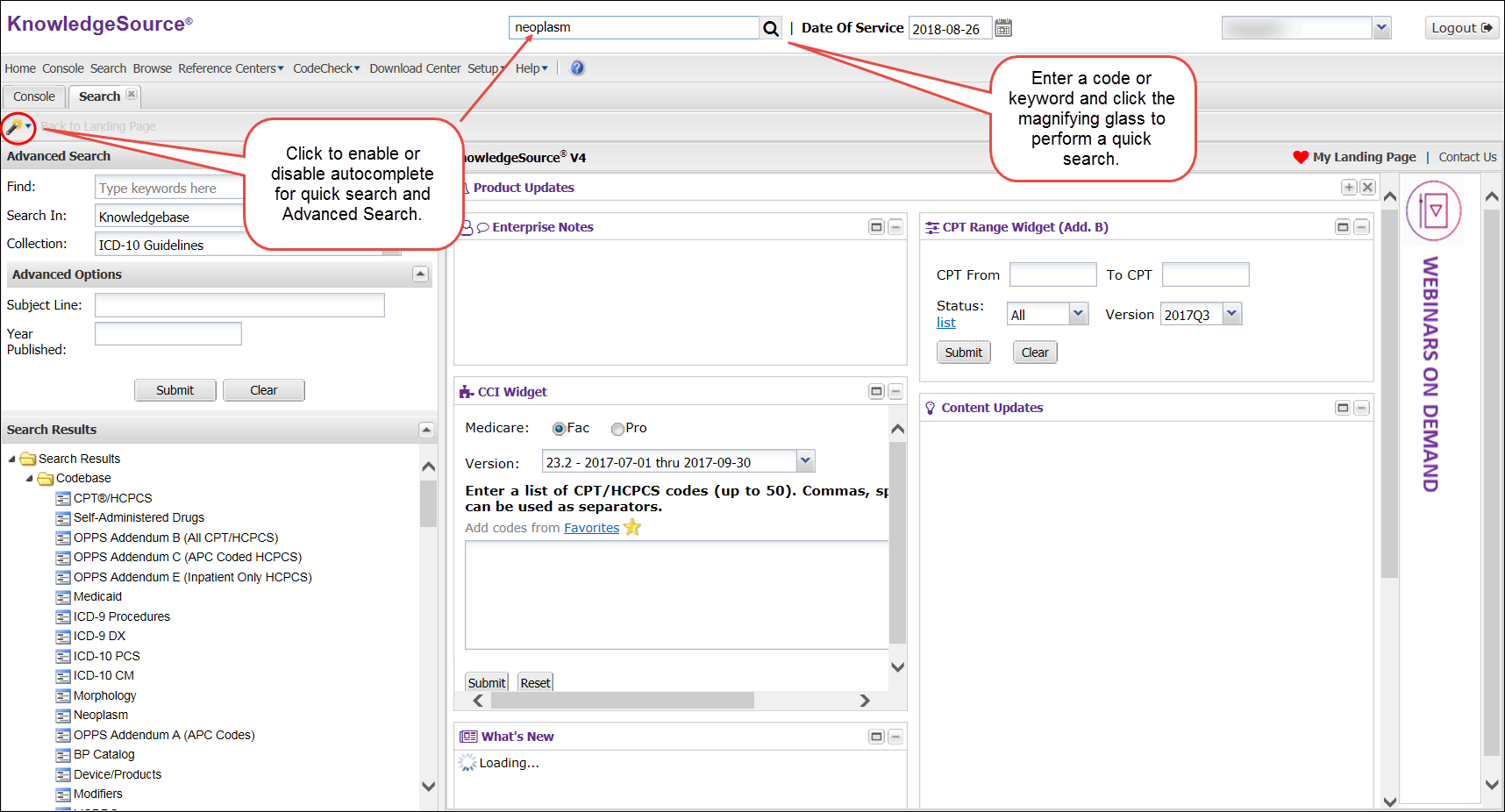Collapse the Advanced Options section
Screen dimensions: 1505x812
pyautogui.click(x=421, y=274)
